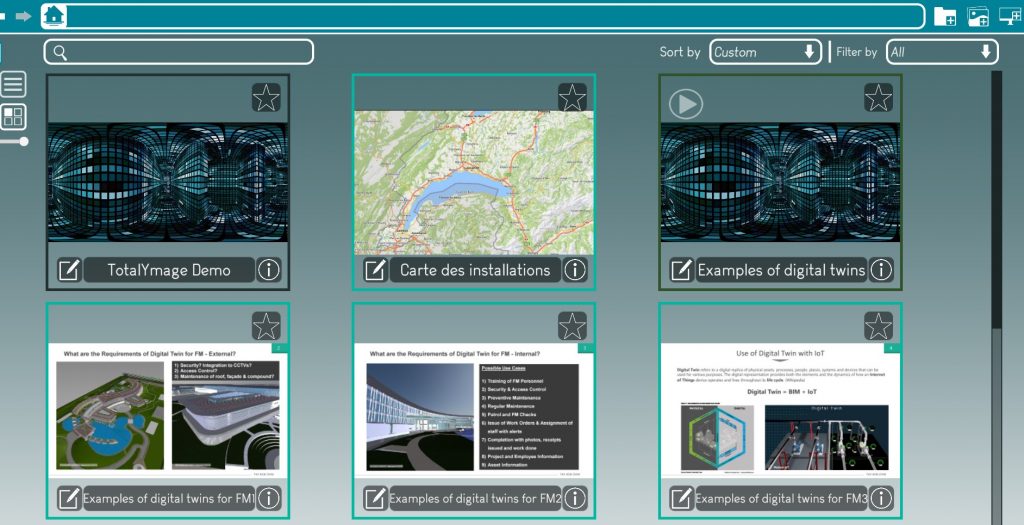1024x525 pixels.
Task: Favorite the Carte des installations card
Action: point(572,97)
